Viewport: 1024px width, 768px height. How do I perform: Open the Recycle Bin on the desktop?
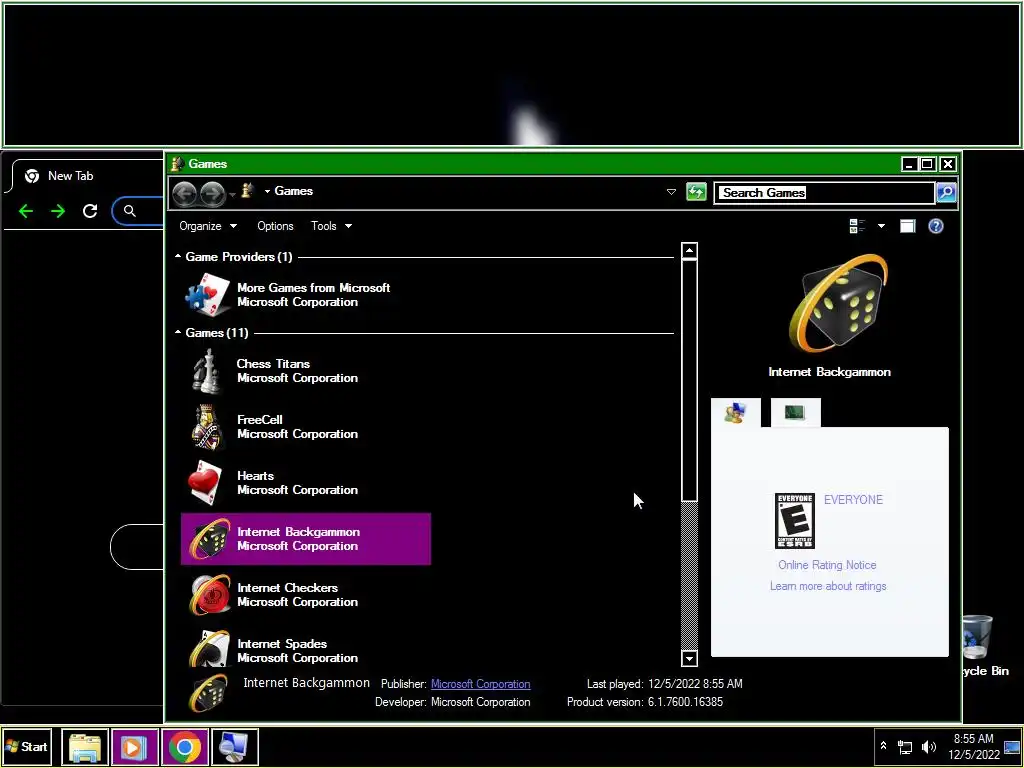point(976,645)
